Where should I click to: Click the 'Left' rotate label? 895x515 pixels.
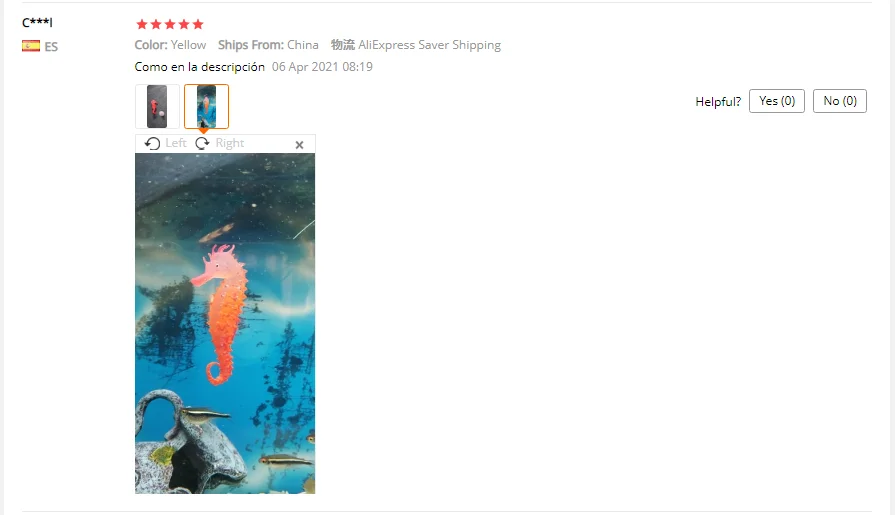(x=176, y=143)
